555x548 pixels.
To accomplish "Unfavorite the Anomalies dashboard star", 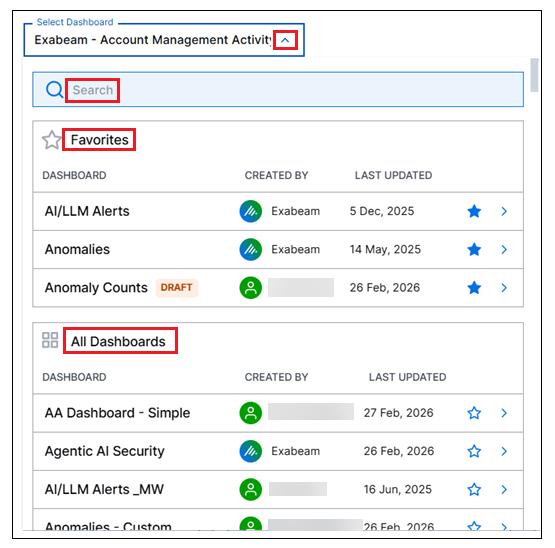I will 474,250.
